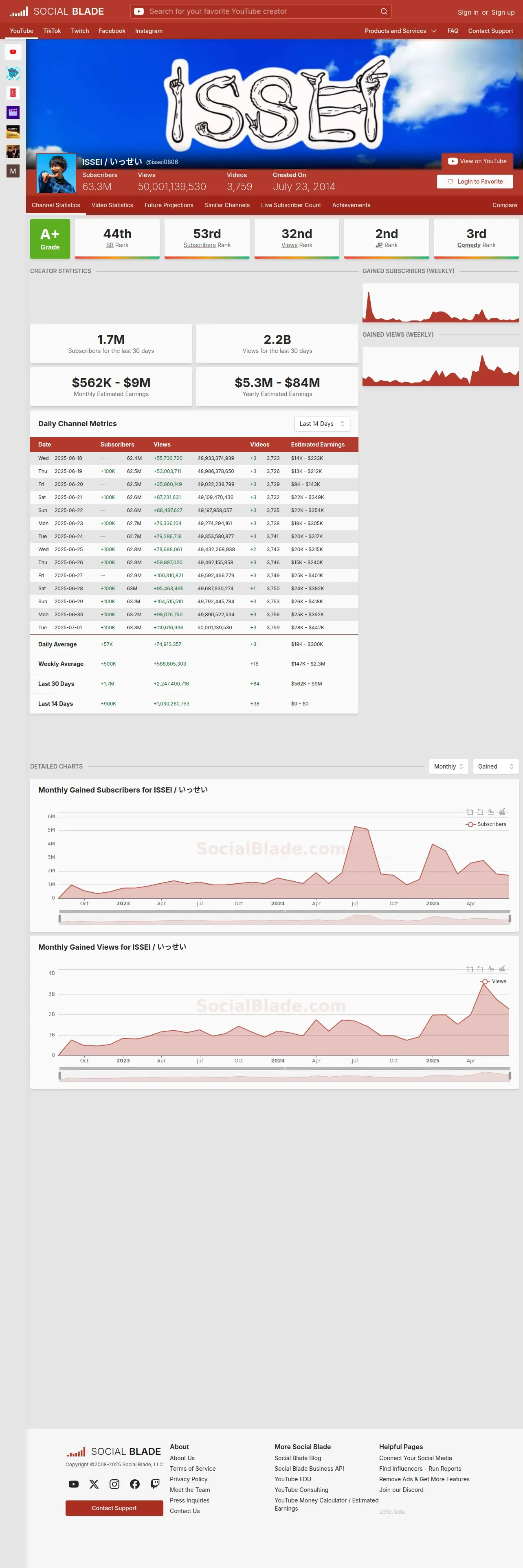Click the 44th SB Rank card

pyautogui.click(x=117, y=239)
